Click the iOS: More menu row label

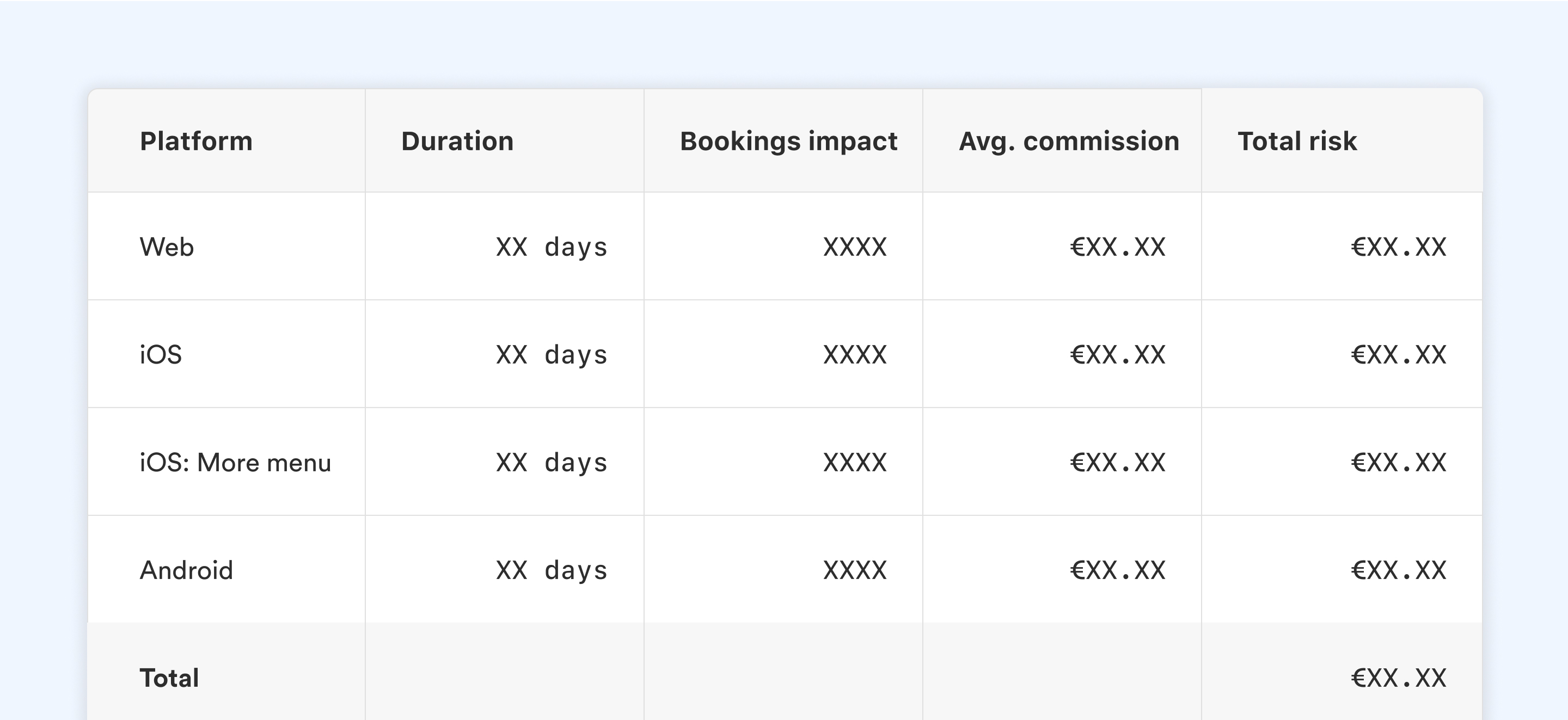coord(236,463)
